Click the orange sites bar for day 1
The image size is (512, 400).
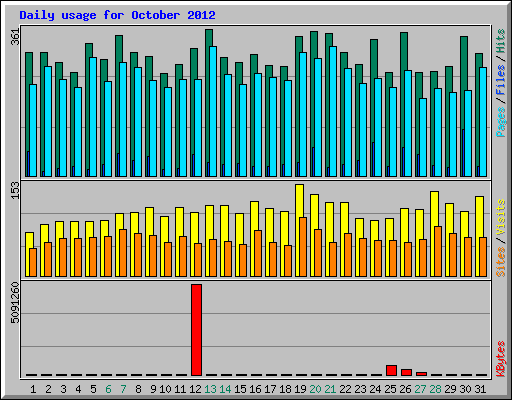point(33,262)
